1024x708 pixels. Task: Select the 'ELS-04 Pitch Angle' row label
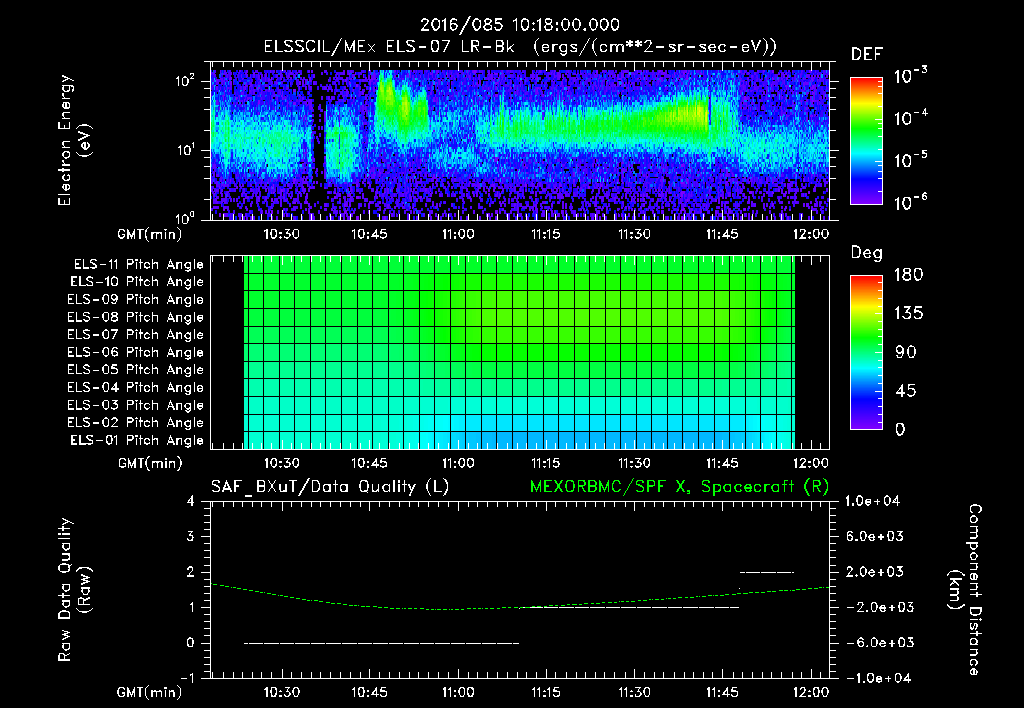pos(136,388)
